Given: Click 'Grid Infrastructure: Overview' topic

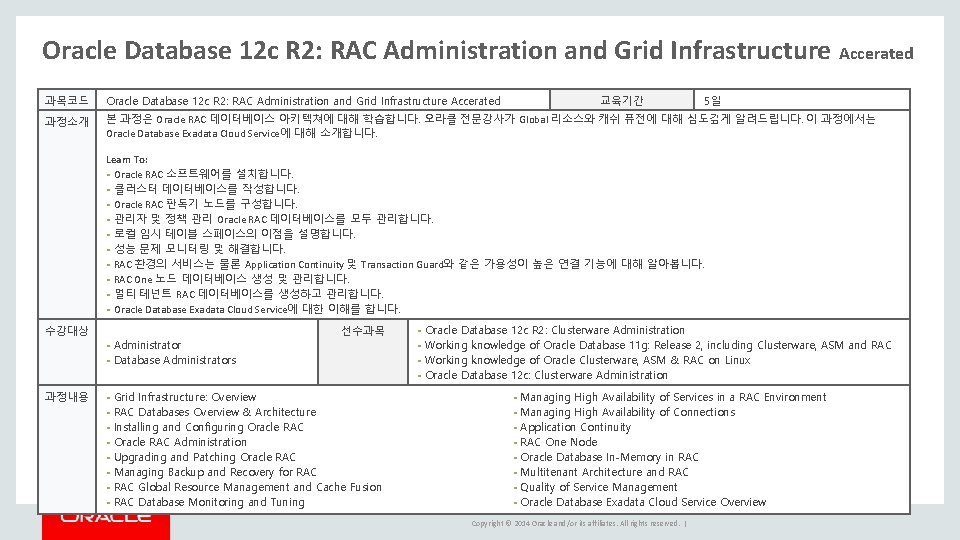Looking at the screenshot, I should click(x=185, y=397).
